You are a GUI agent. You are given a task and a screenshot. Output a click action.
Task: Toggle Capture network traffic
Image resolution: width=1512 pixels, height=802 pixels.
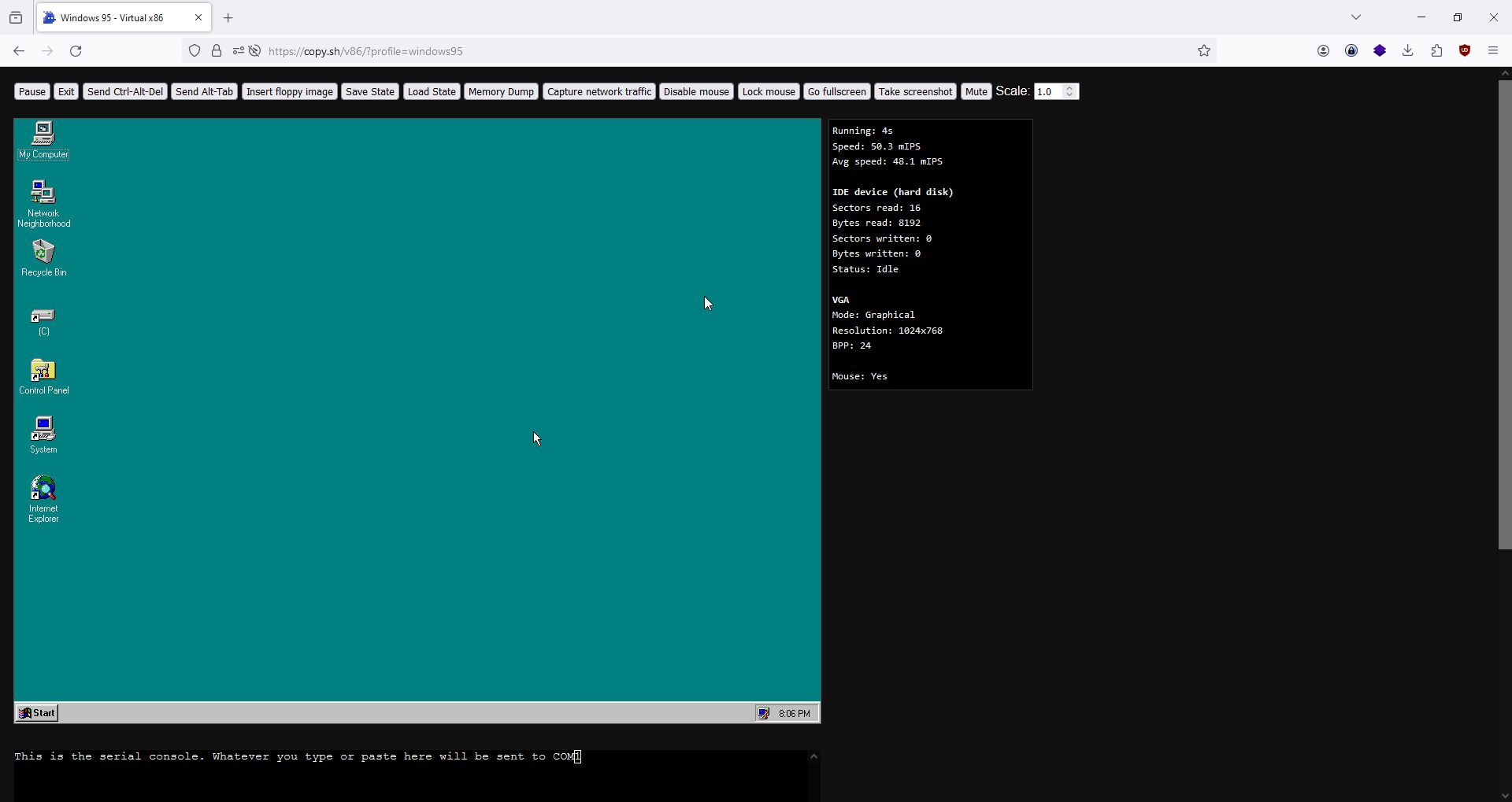point(599,92)
